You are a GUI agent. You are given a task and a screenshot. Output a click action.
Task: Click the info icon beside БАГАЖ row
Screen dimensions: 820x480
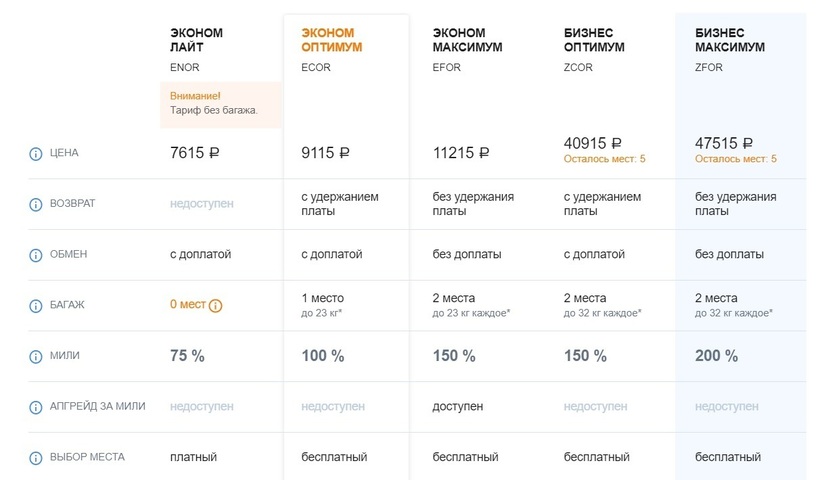pos(35,305)
